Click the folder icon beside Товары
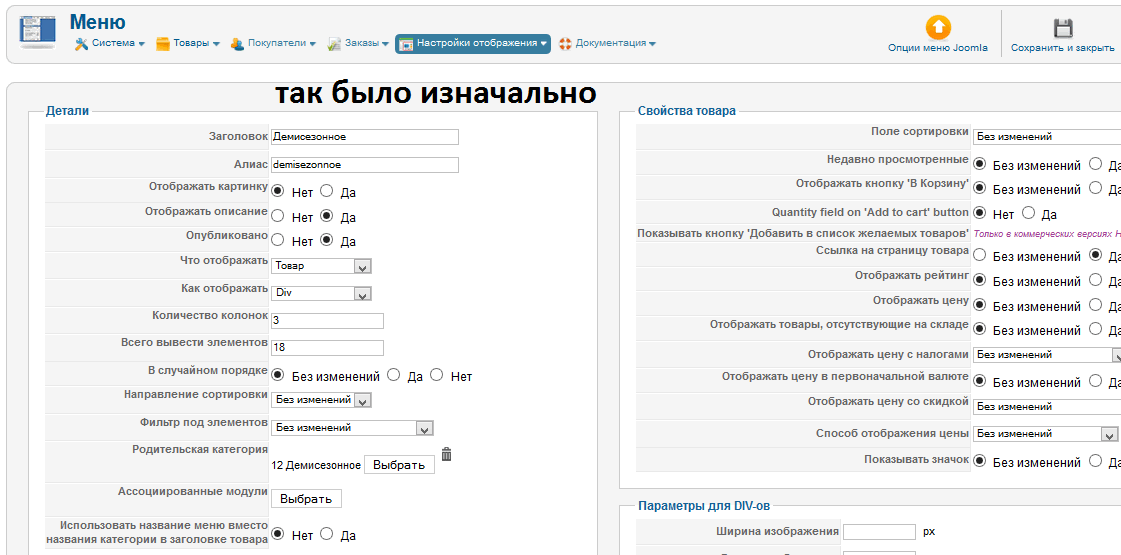Image resolution: width=1121 pixels, height=555 pixels. 163,44
